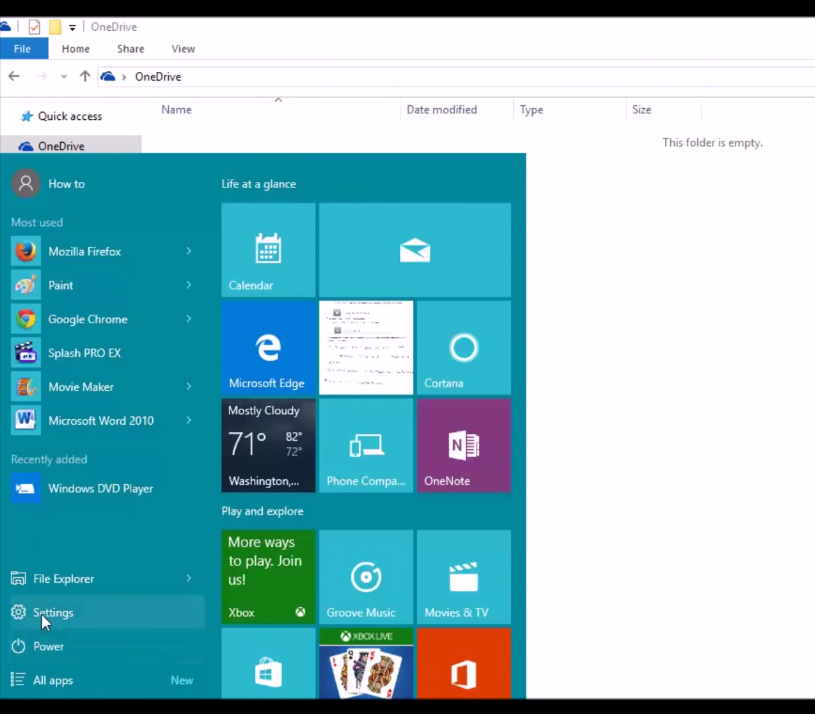Viewport: 815px width, 714px height.
Task: Open the Share tab
Action: point(130,48)
